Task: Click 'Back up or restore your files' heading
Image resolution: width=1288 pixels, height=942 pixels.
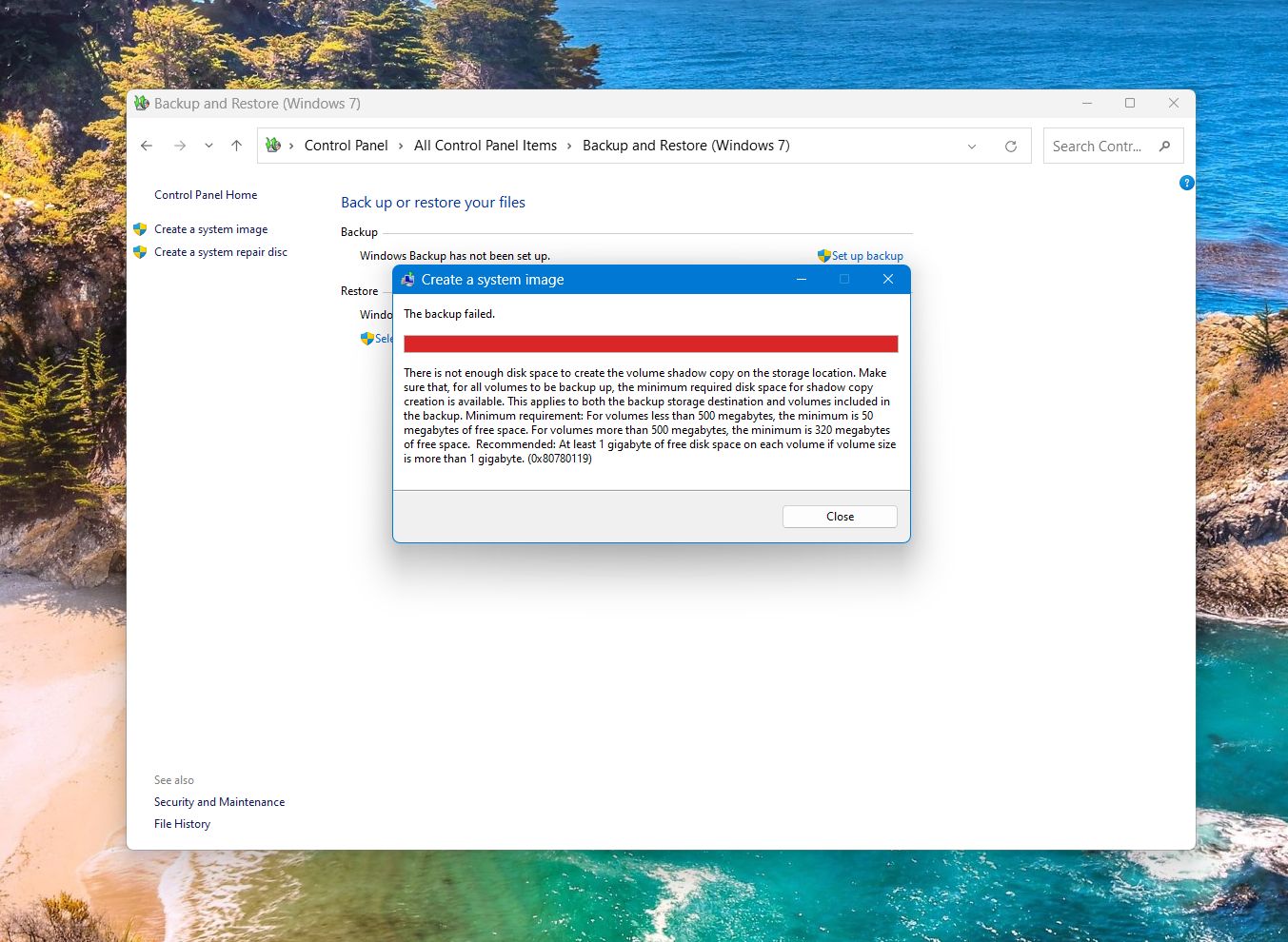Action: pos(433,203)
